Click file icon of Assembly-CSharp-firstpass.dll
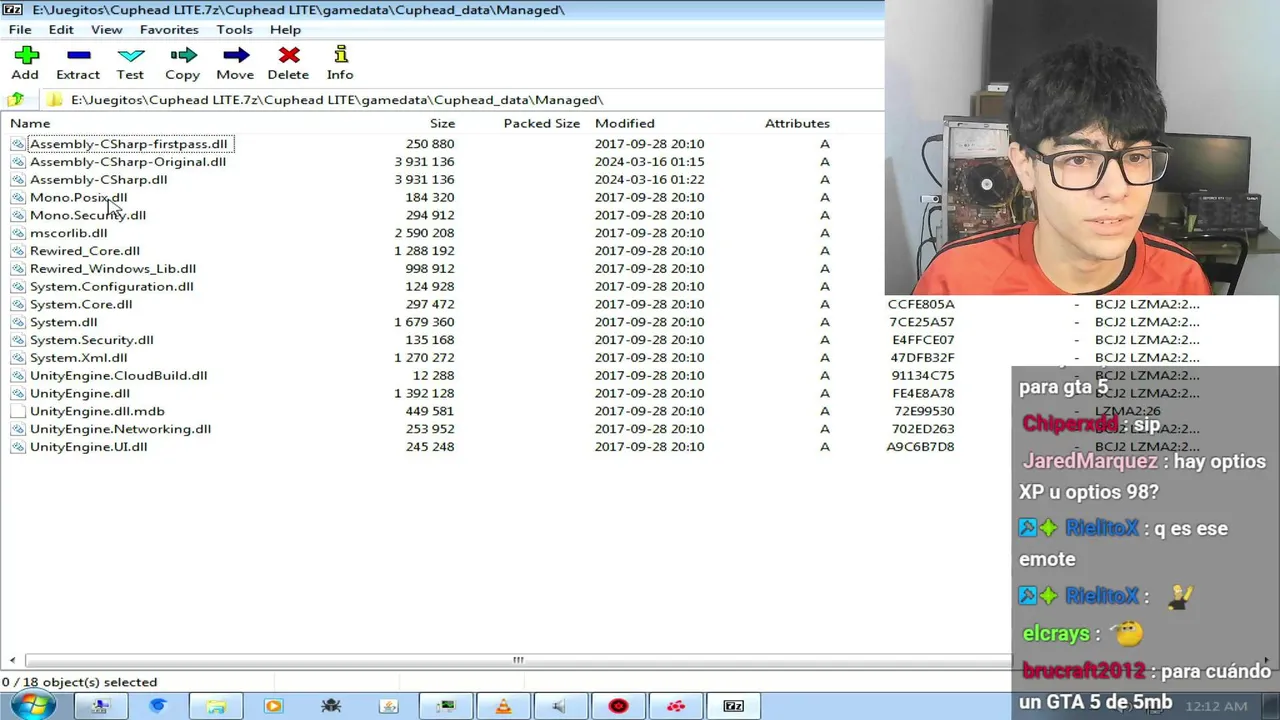1280x720 pixels. point(17,144)
